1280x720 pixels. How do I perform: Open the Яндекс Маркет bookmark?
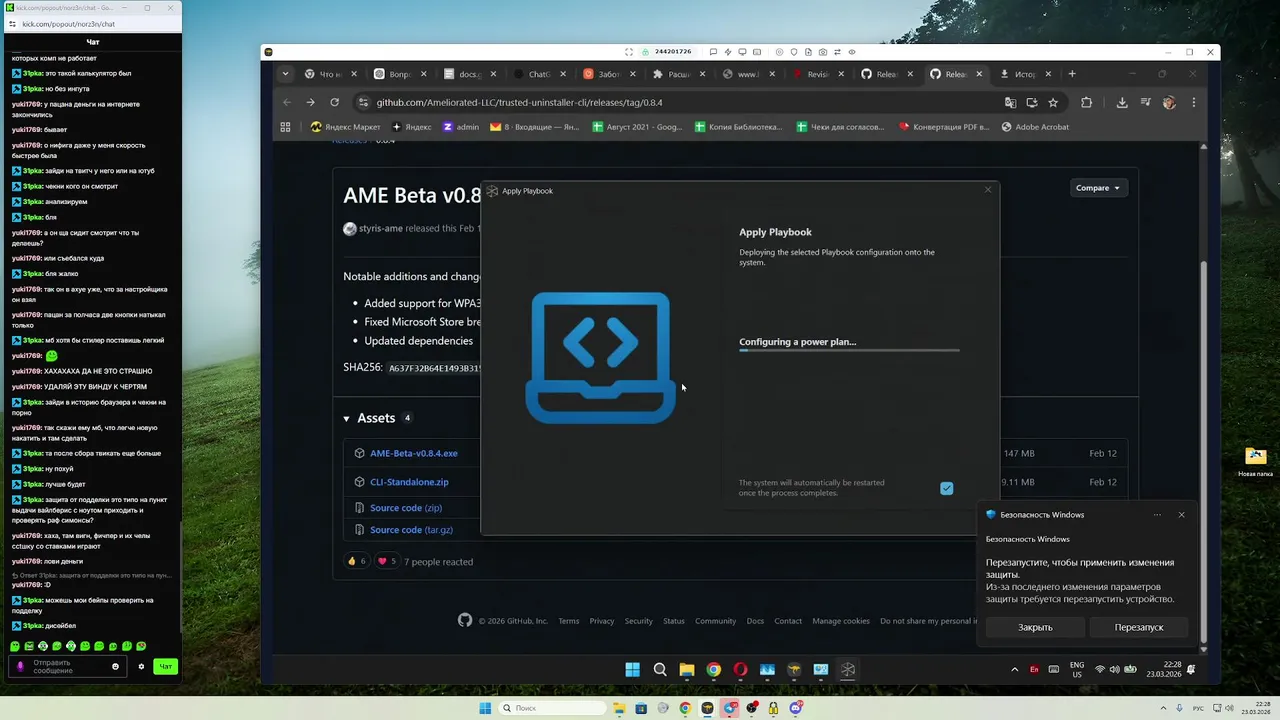point(345,127)
